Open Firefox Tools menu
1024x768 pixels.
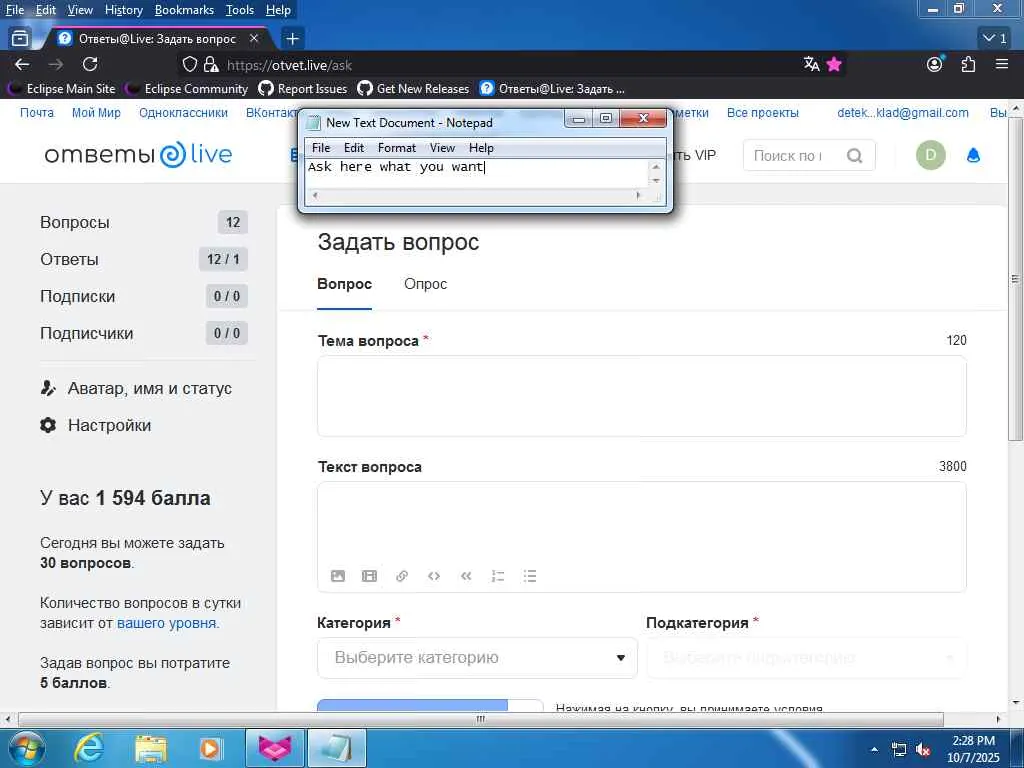pos(240,10)
